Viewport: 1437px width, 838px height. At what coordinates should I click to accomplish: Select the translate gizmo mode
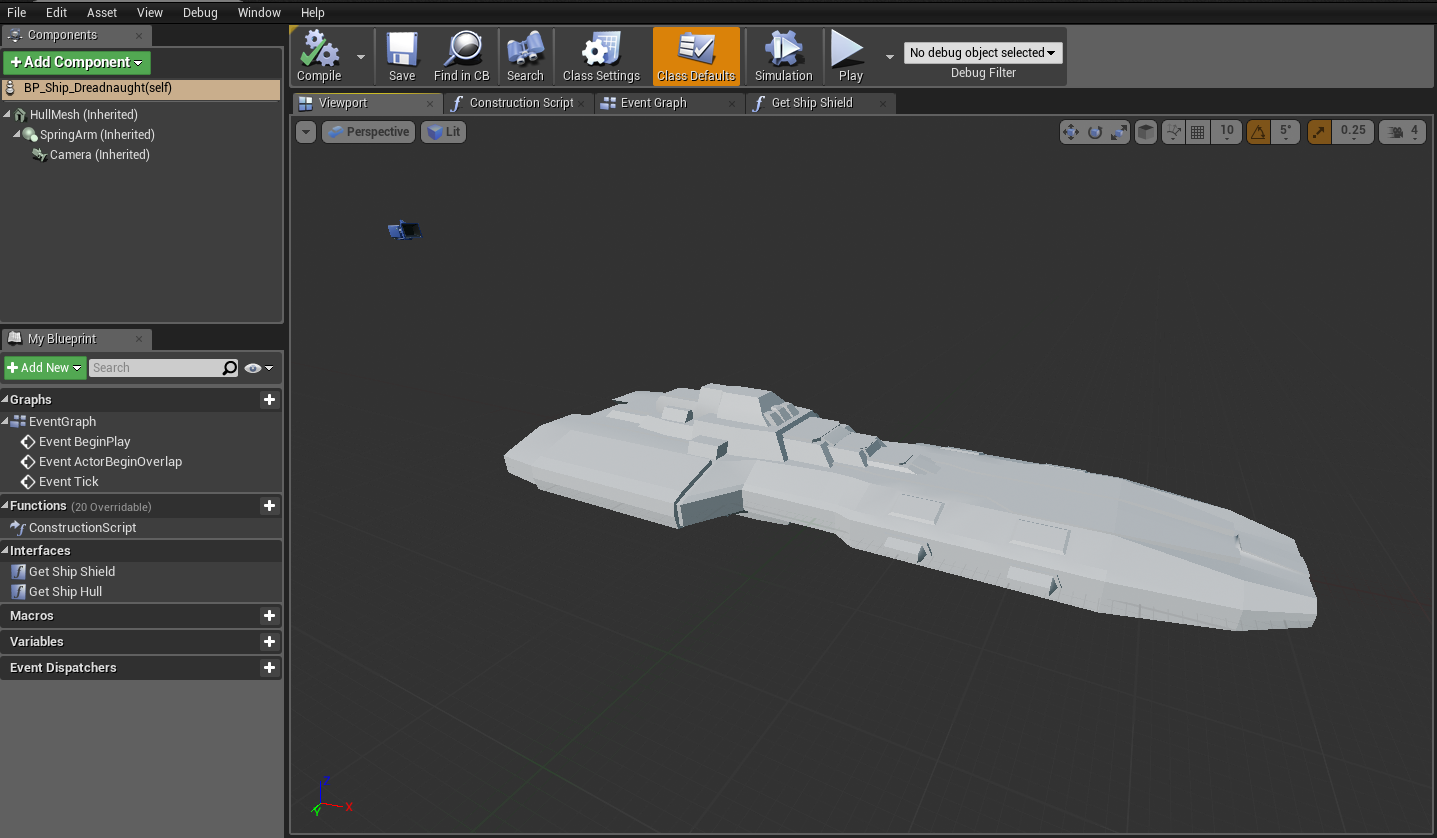pos(1071,132)
